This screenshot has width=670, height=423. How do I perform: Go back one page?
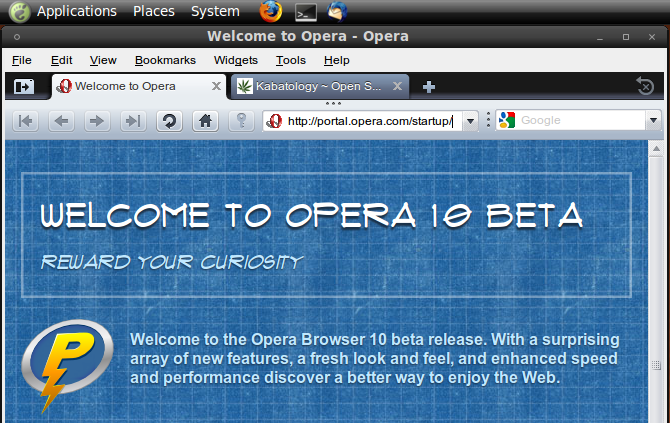coord(62,121)
